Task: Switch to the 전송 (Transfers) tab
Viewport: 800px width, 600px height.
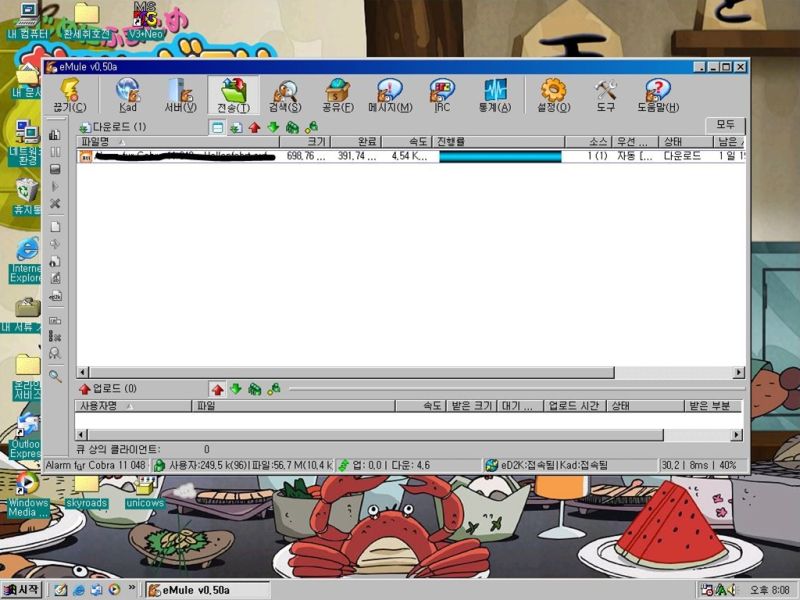Action: 232,92
